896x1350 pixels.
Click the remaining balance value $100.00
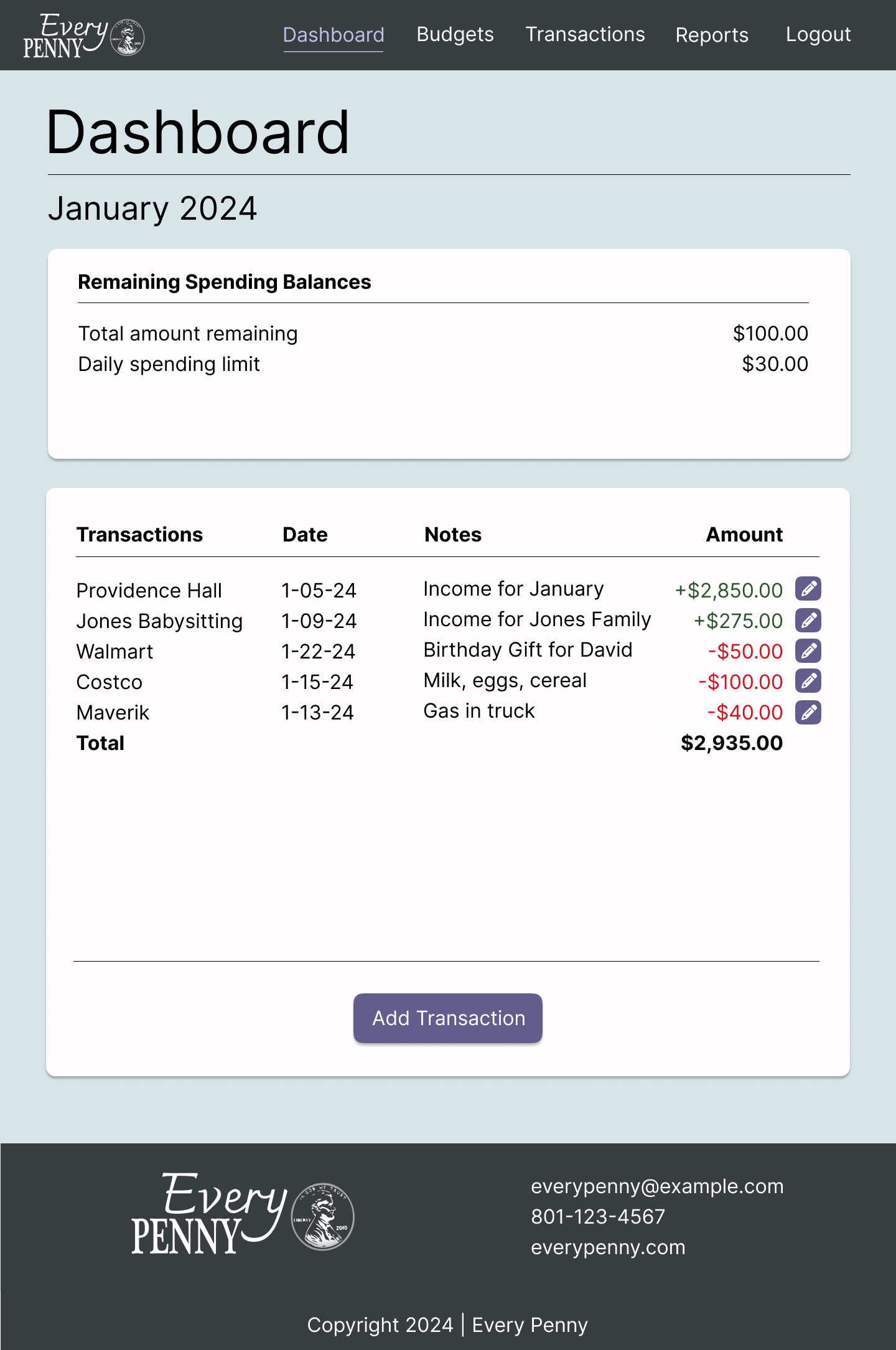point(770,334)
